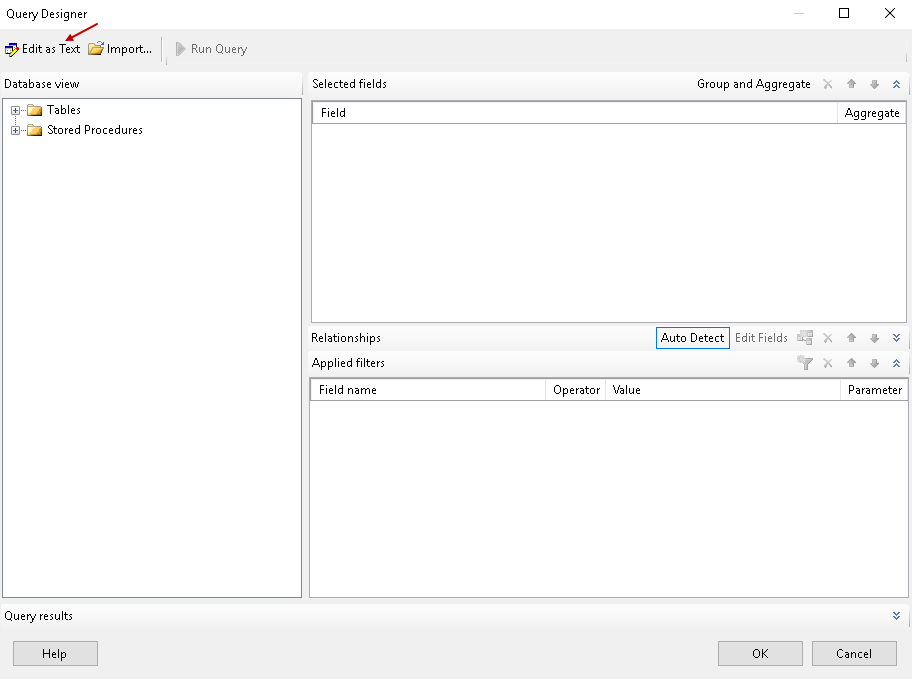The image size is (912, 679).
Task: Cancel the Query Designer dialog
Action: pyautogui.click(x=854, y=653)
